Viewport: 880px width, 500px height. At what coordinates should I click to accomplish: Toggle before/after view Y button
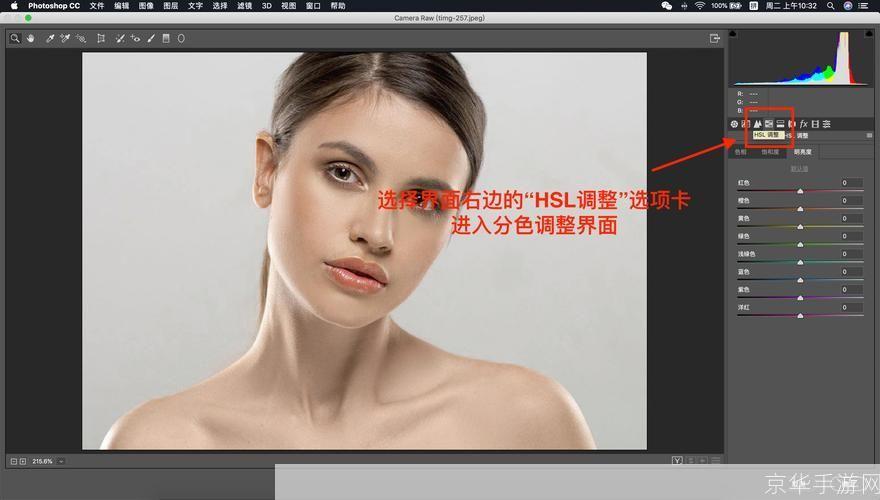point(677,461)
